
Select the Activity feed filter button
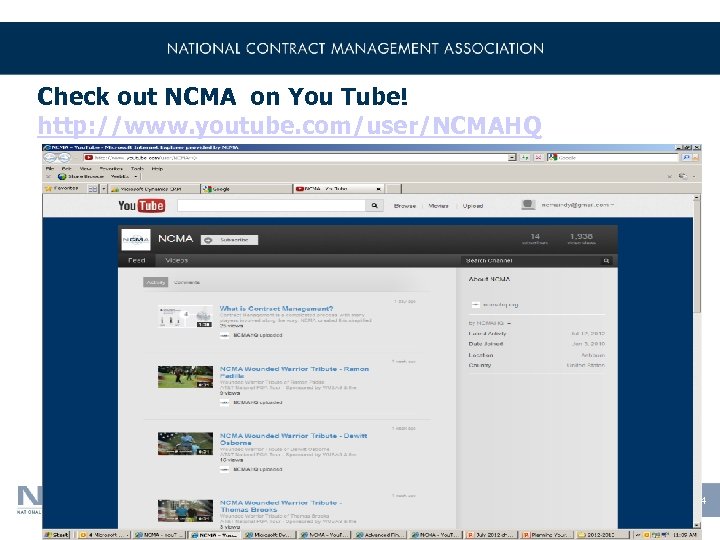[156, 282]
